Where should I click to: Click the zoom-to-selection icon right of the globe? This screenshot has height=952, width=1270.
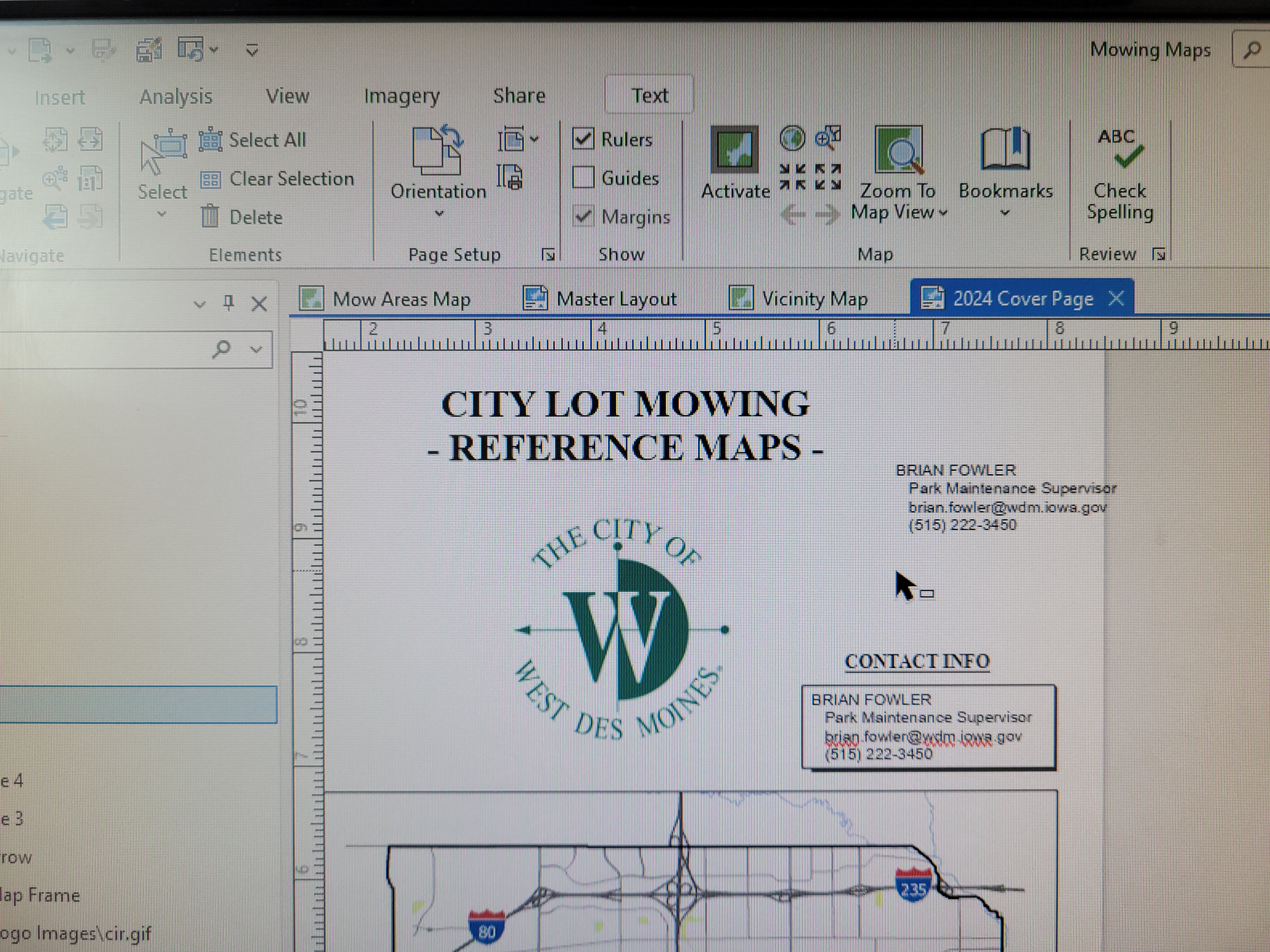click(828, 138)
